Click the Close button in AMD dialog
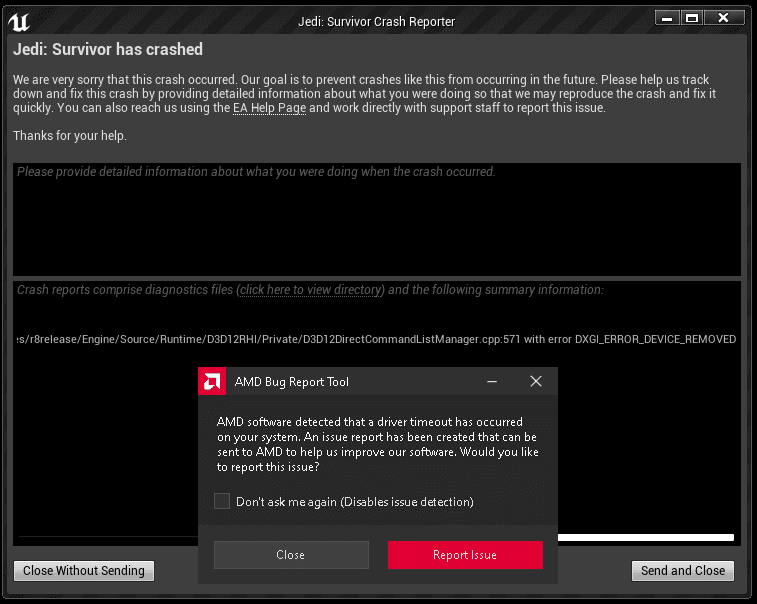The height and width of the screenshot is (604, 757). click(x=291, y=555)
